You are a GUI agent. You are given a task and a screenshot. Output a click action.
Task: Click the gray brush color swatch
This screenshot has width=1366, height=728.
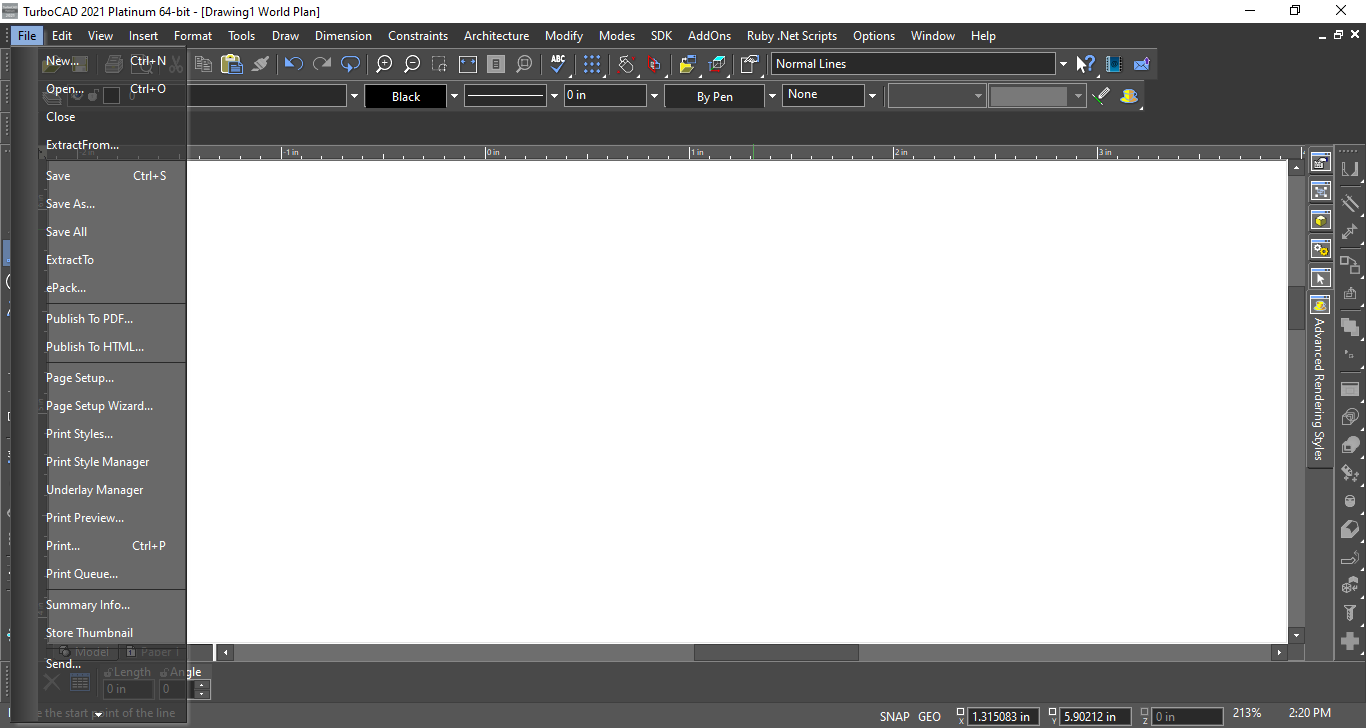coord(1029,96)
